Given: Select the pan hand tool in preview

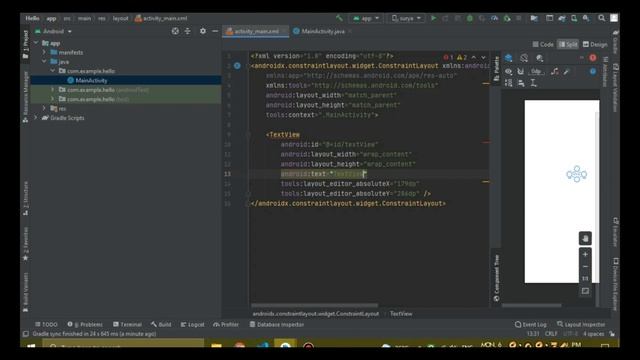Looking at the screenshot, I should pyautogui.click(x=585, y=238).
